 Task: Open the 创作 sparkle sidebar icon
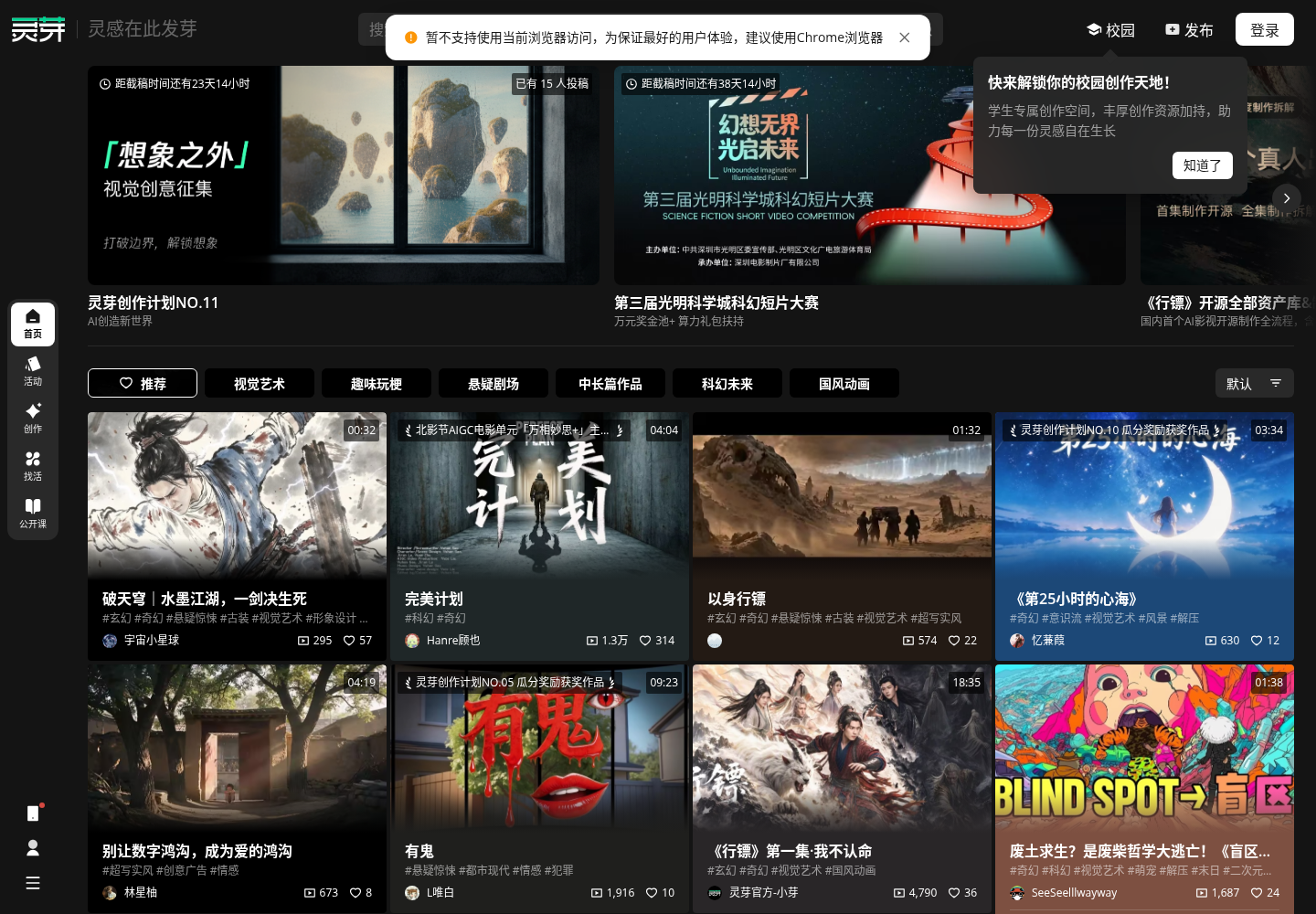[33, 420]
